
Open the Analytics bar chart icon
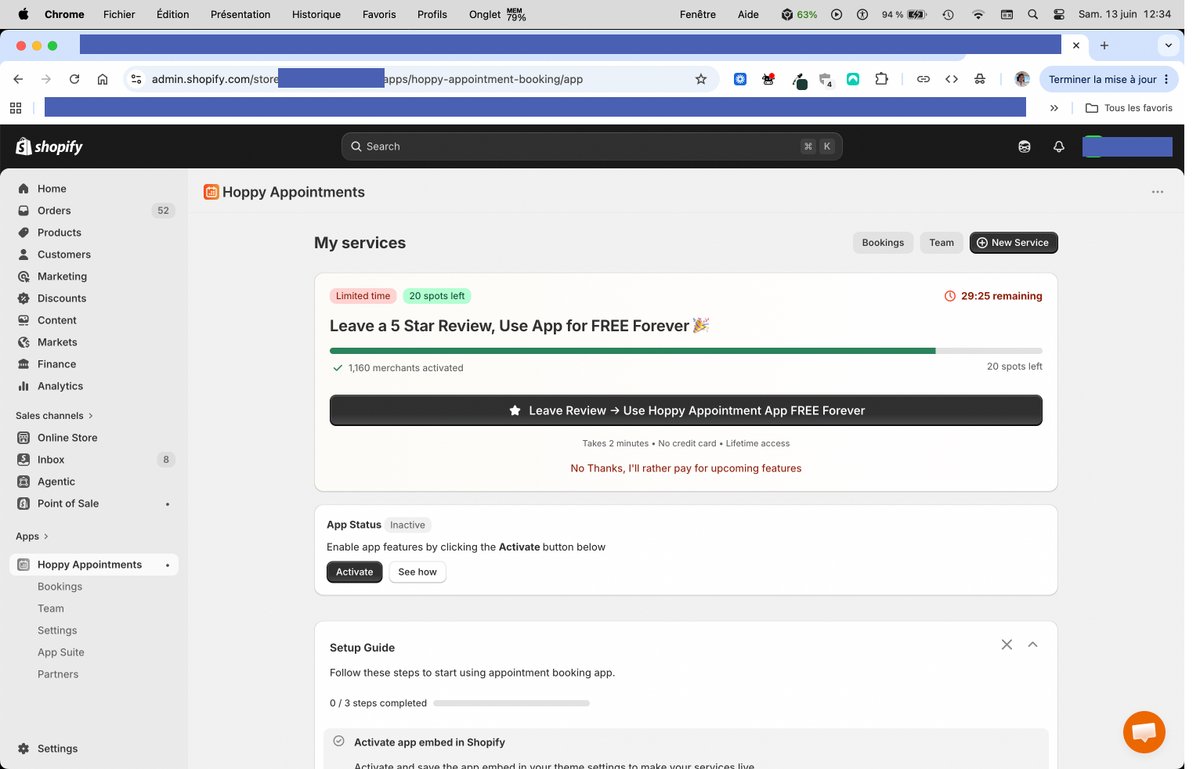pyautogui.click(x=23, y=386)
